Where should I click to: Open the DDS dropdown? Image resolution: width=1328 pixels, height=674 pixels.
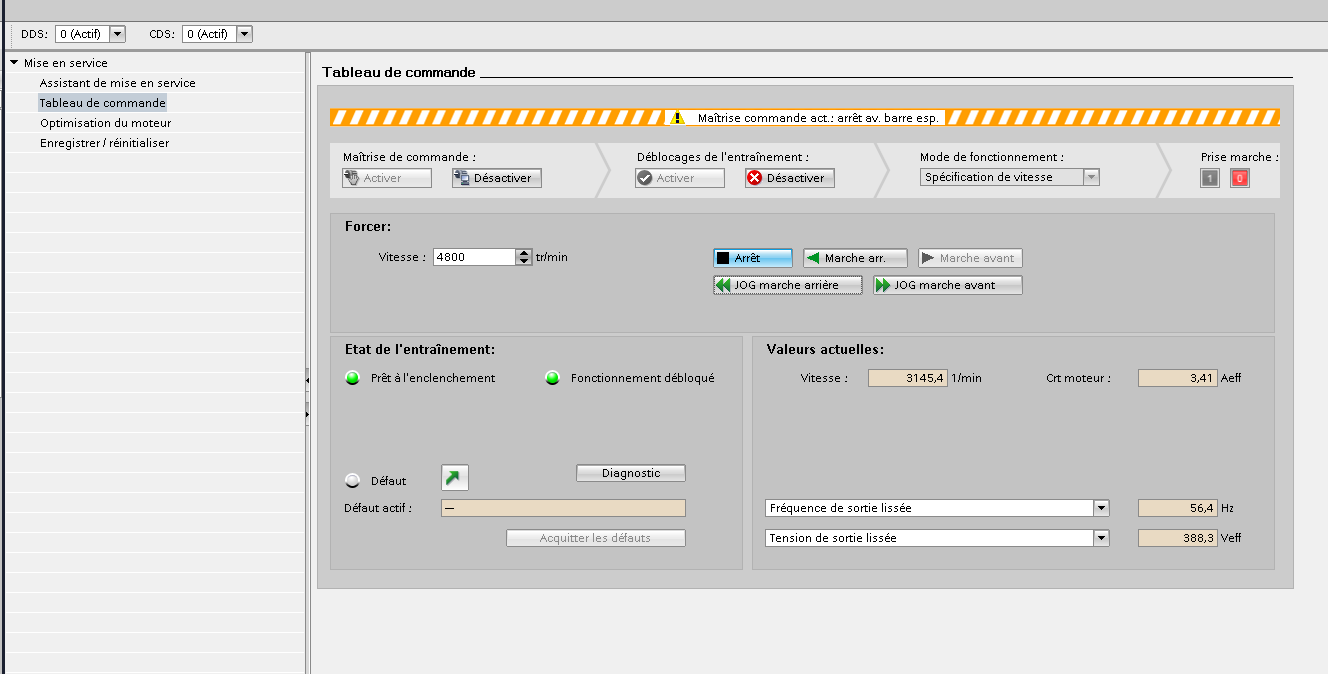[x=117, y=34]
